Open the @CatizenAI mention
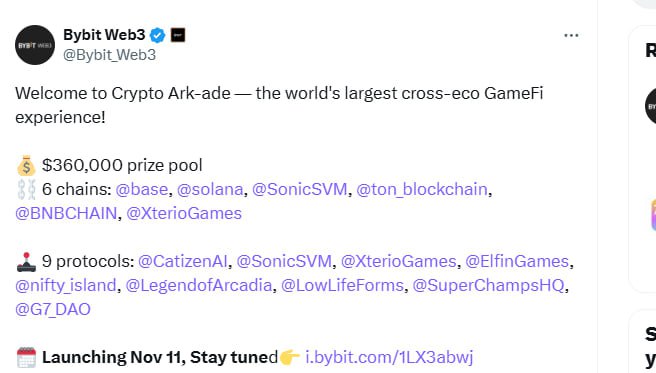The width and height of the screenshot is (656, 373). (182, 261)
